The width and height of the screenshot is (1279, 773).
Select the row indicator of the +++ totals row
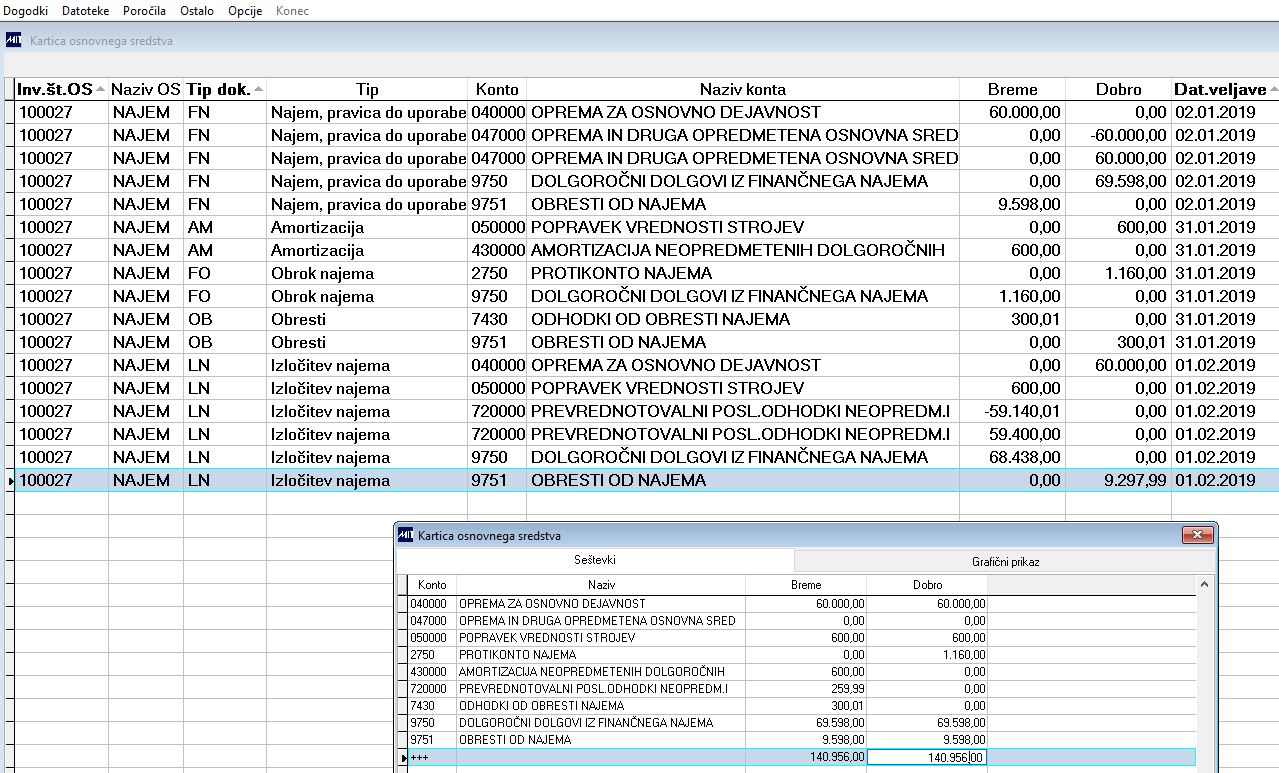403,757
